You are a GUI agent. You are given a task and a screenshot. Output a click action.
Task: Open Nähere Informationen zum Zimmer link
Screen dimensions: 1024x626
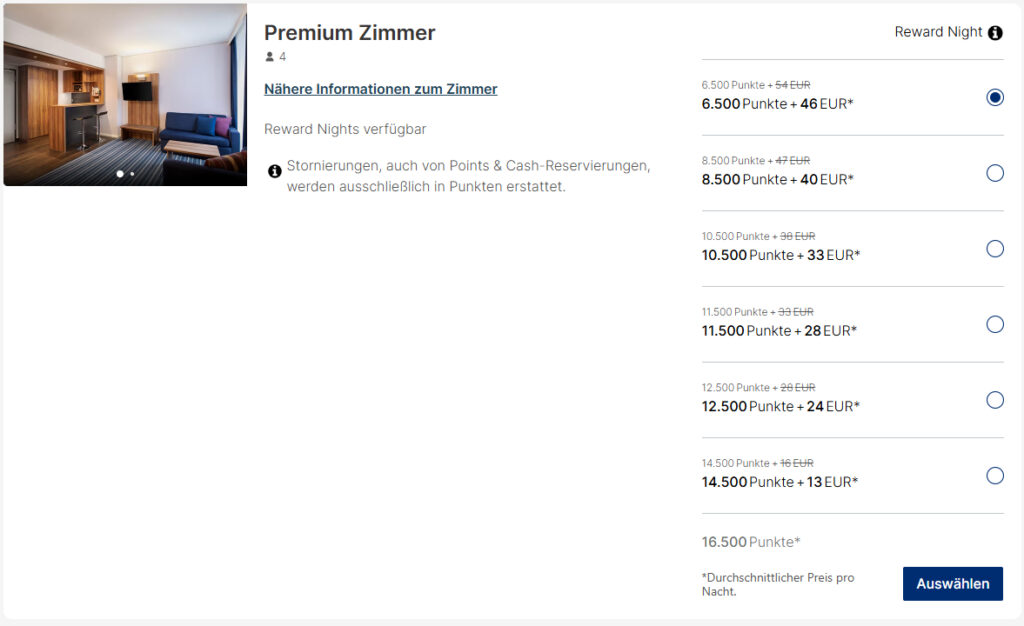[381, 89]
